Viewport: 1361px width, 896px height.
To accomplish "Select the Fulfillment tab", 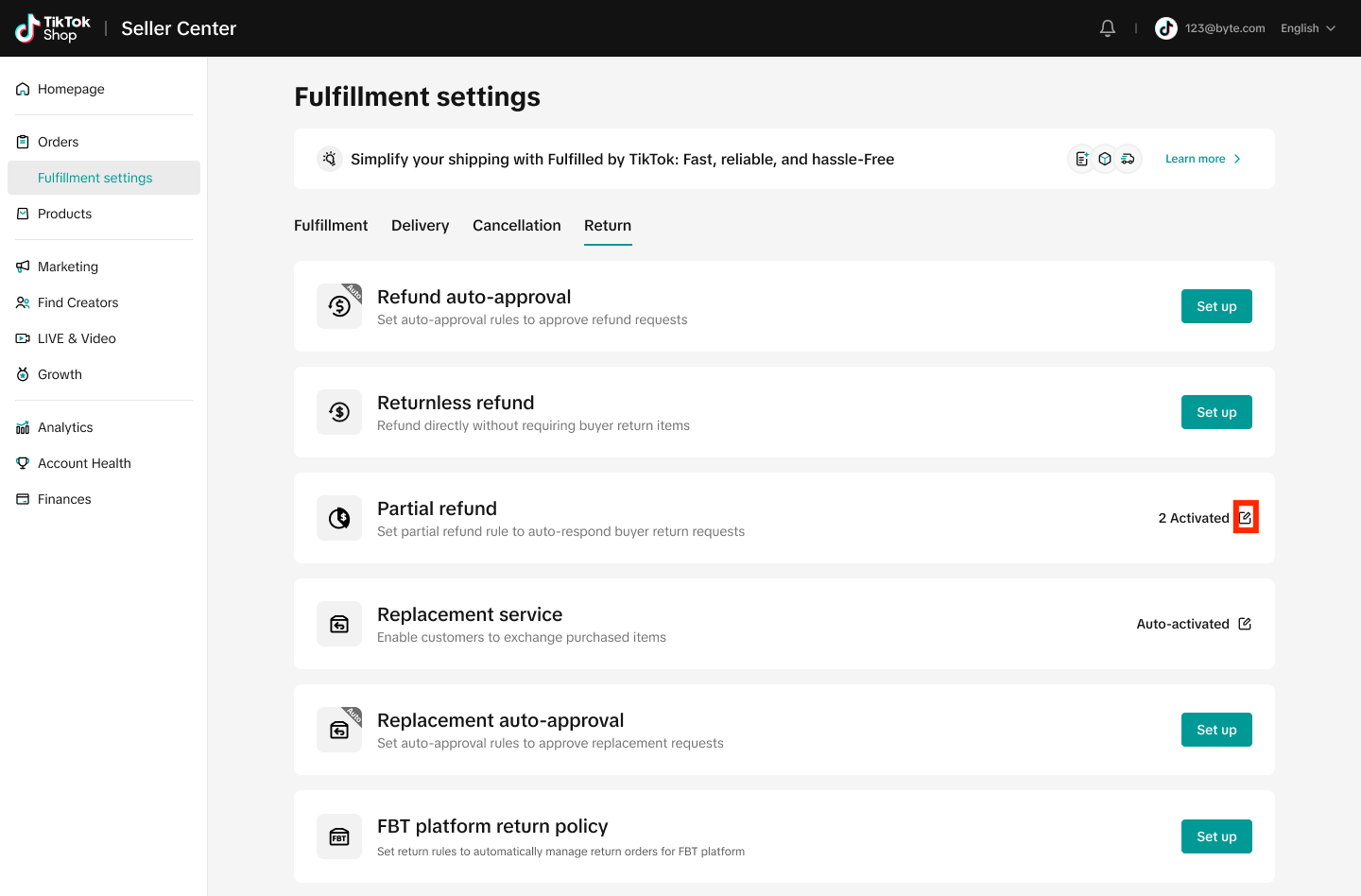I will point(331,226).
